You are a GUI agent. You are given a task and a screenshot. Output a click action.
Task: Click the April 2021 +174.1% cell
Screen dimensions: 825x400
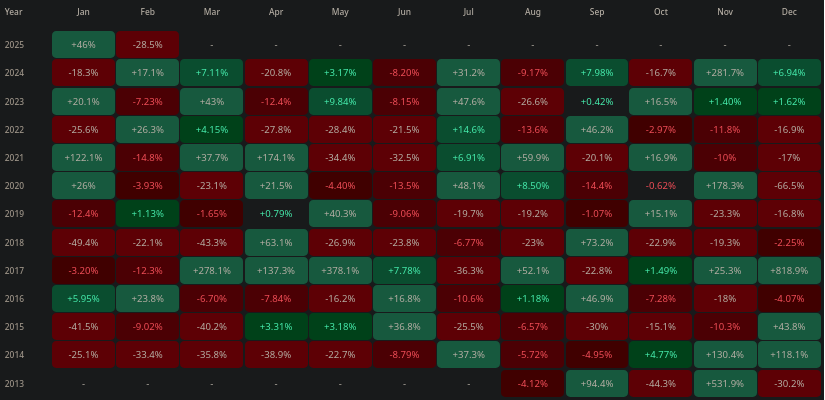pyautogui.click(x=276, y=157)
